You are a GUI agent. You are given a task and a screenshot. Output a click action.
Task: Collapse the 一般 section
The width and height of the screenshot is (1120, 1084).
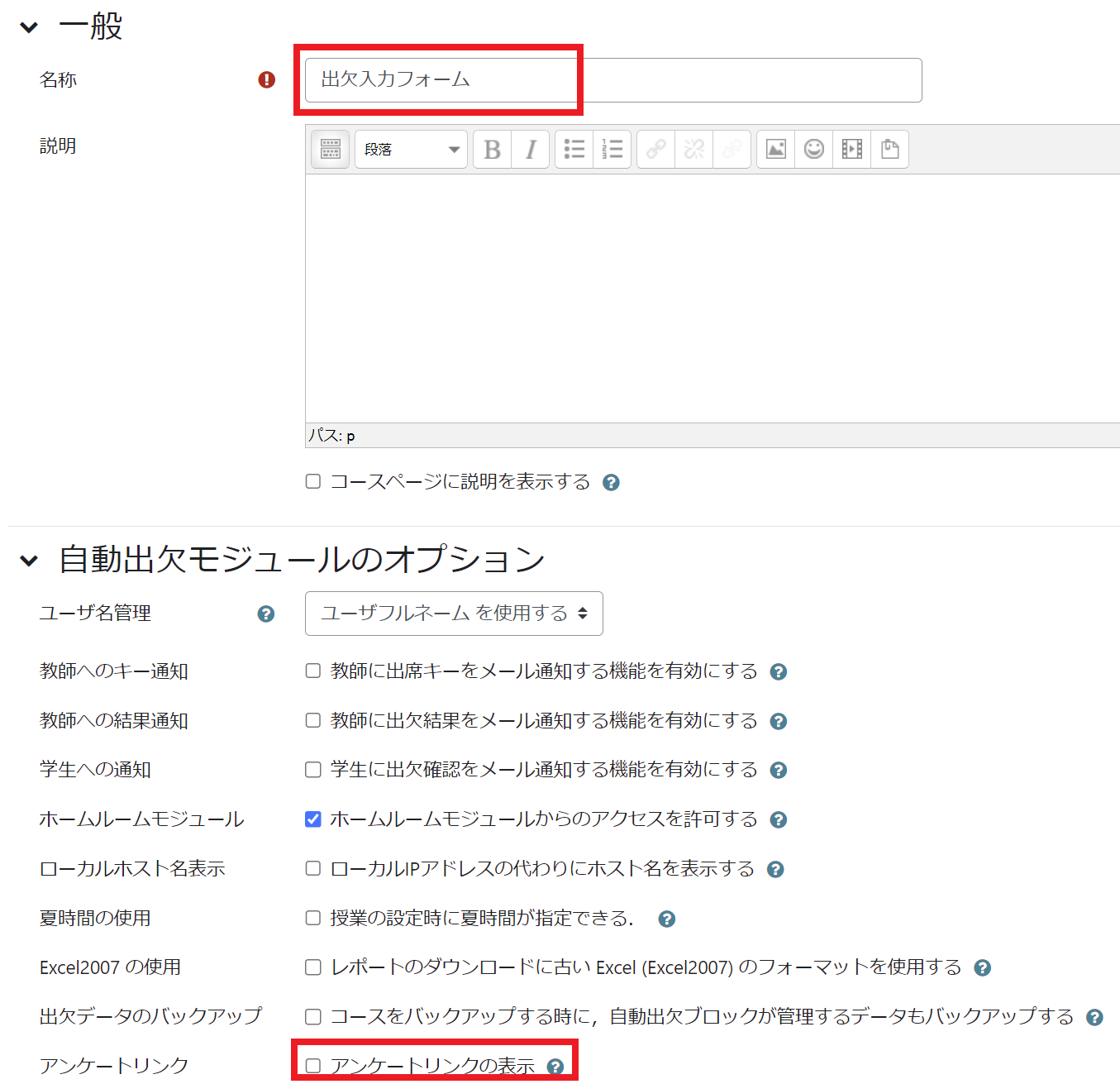(x=29, y=27)
